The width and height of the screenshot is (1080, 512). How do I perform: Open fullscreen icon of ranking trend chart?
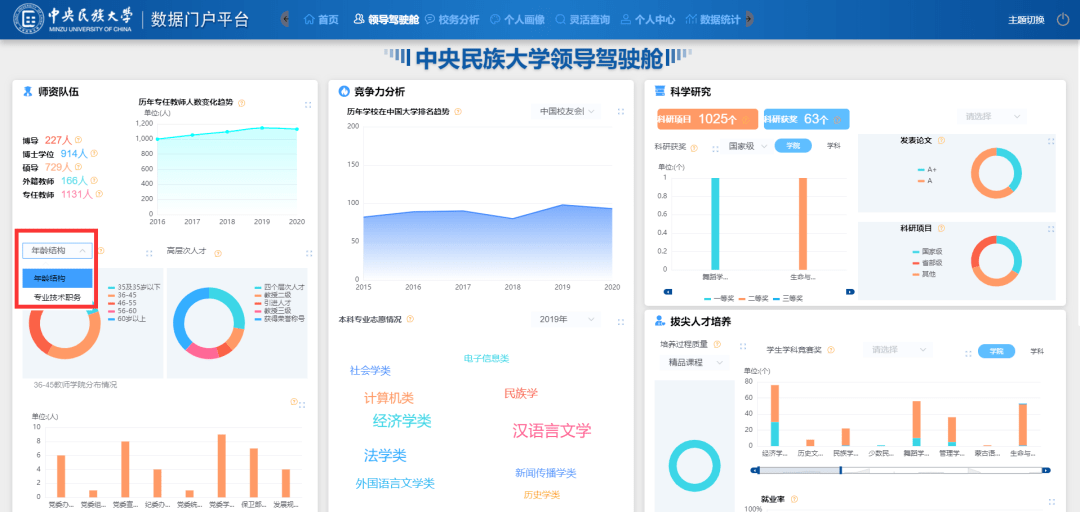tap(621, 112)
